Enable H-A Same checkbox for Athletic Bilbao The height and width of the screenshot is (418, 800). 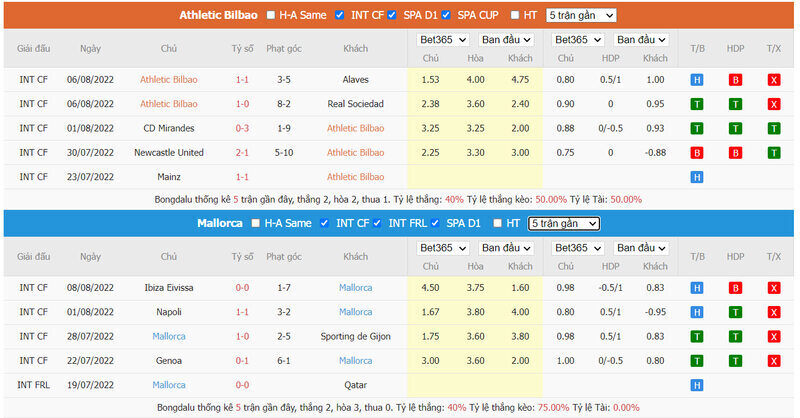[x=271, y=15]
